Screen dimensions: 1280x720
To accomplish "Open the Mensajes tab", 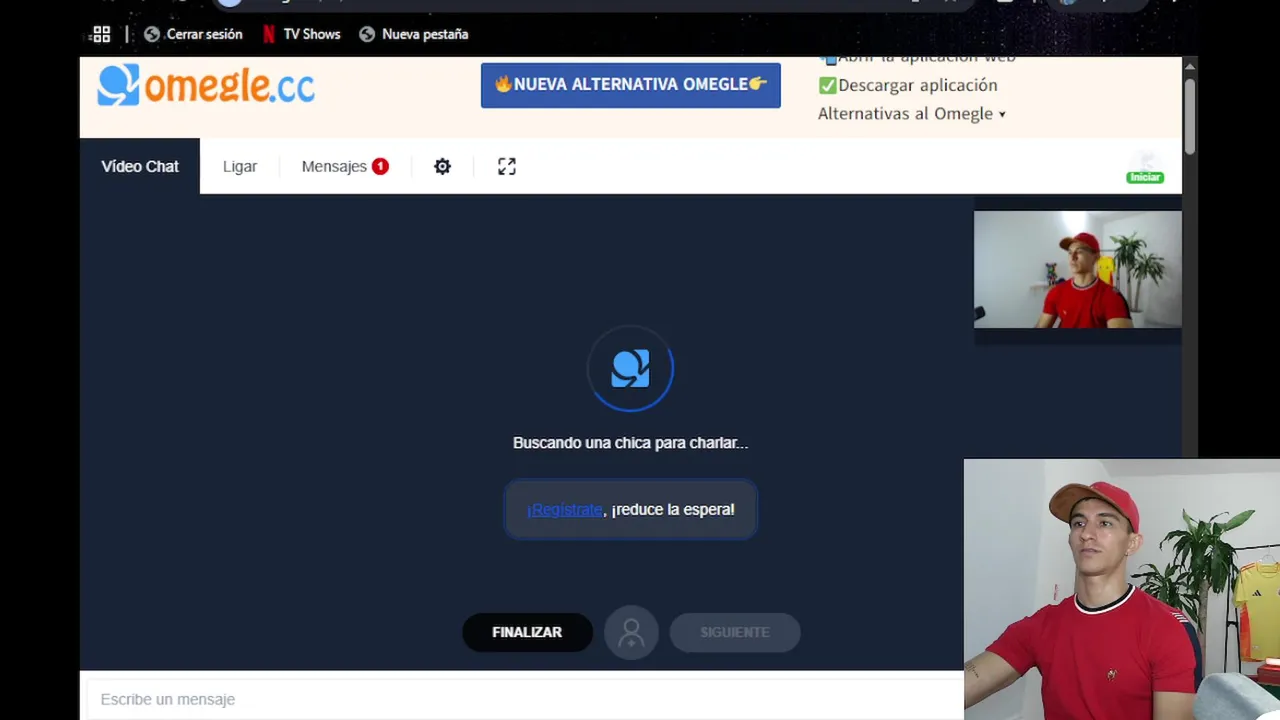I will [344, 166].
